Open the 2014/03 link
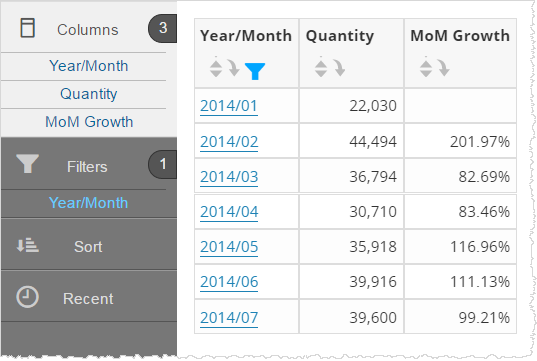The image size is (537, 361). [x=229, y=177]
